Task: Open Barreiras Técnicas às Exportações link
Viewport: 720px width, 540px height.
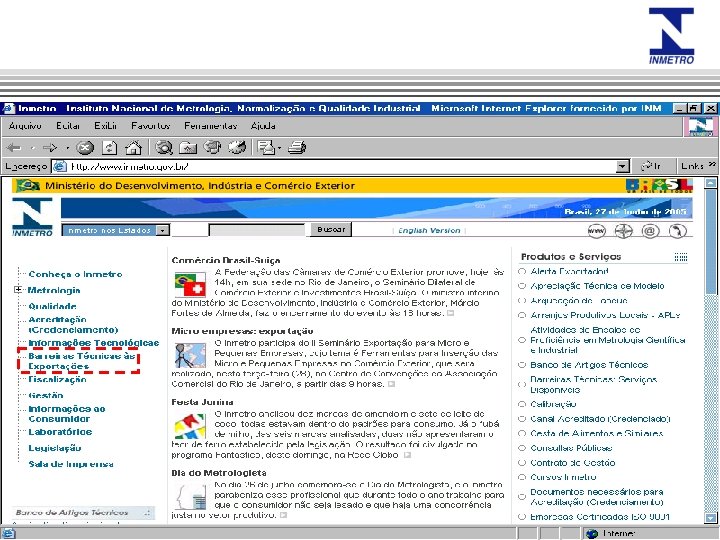Action: tap(81, 361)
